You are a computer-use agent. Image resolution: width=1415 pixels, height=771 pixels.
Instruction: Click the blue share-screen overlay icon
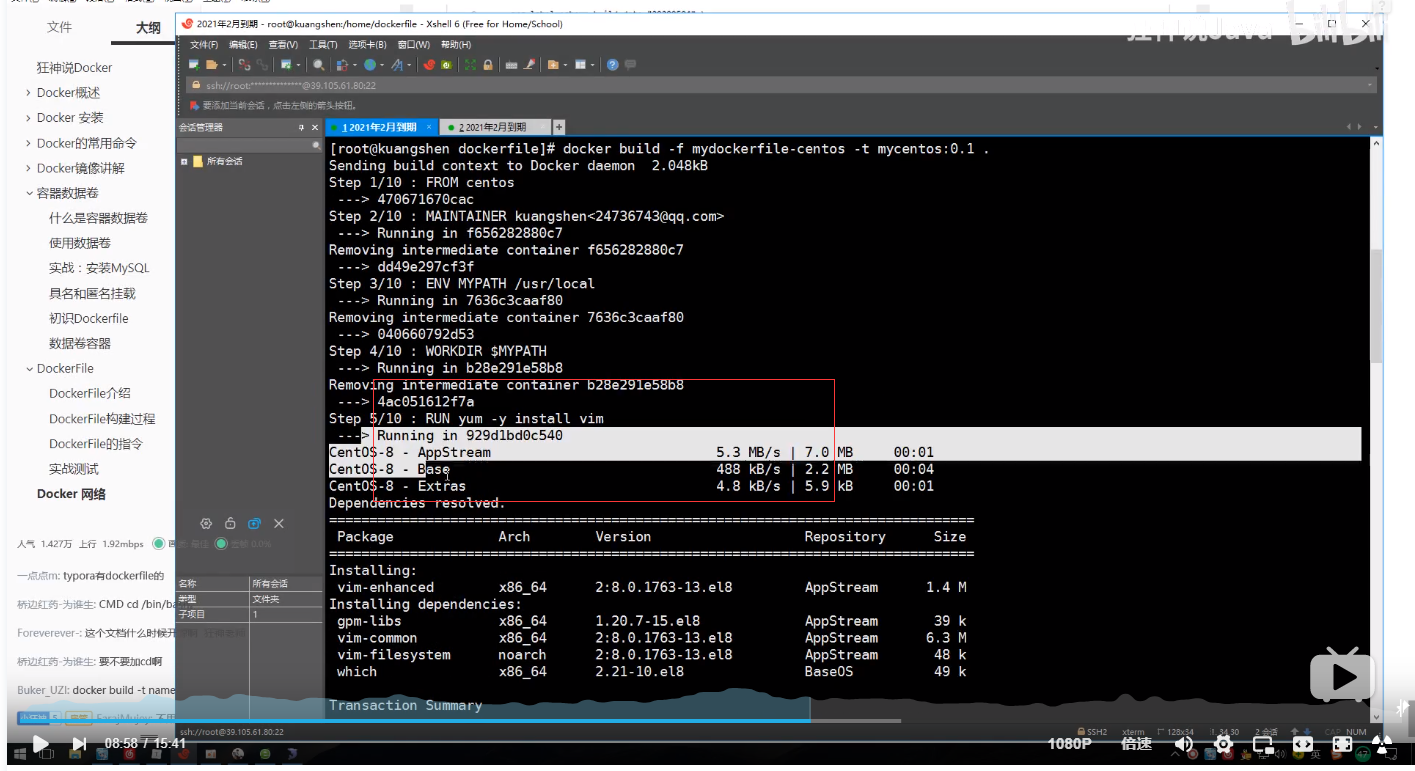255,523
